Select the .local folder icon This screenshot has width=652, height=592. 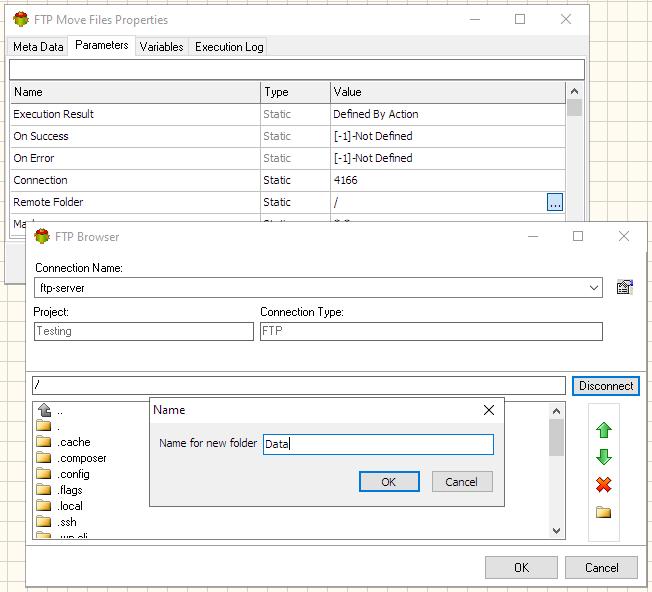[x=43, y=505]
